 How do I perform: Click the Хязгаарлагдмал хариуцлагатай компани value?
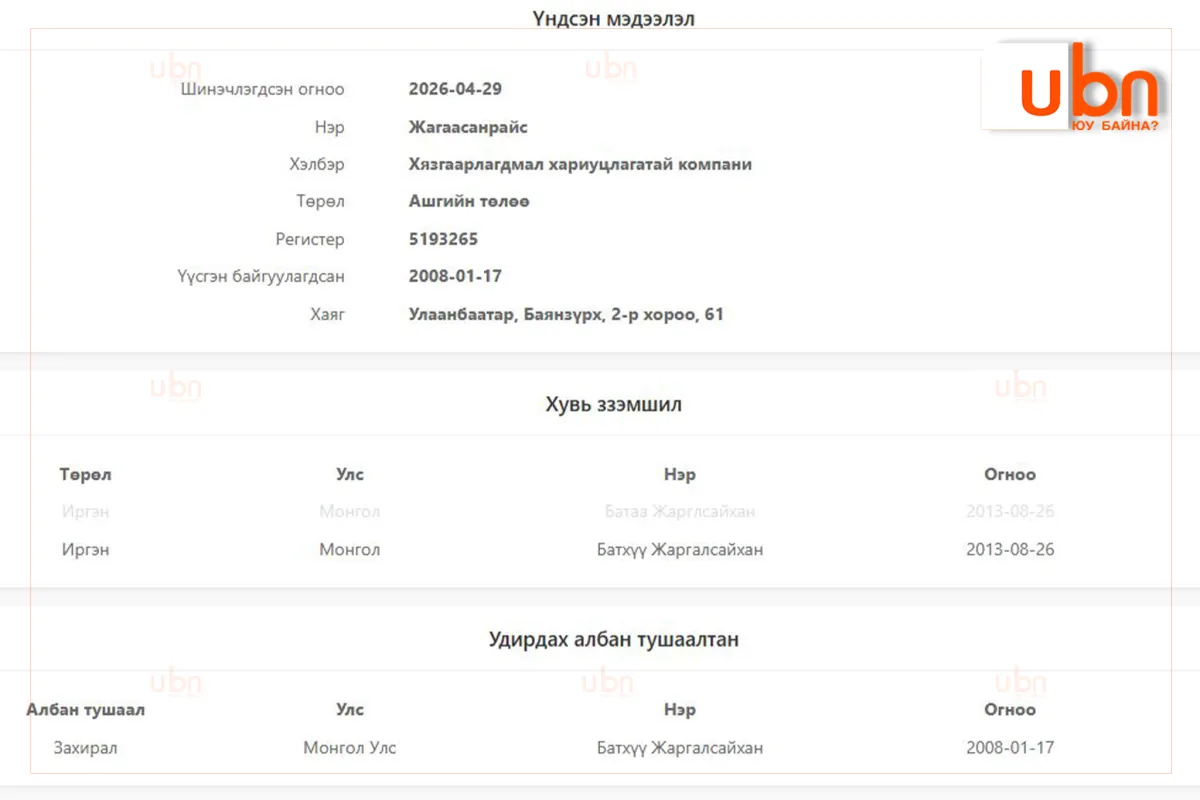pyautogui.click(x=580, y=164)
